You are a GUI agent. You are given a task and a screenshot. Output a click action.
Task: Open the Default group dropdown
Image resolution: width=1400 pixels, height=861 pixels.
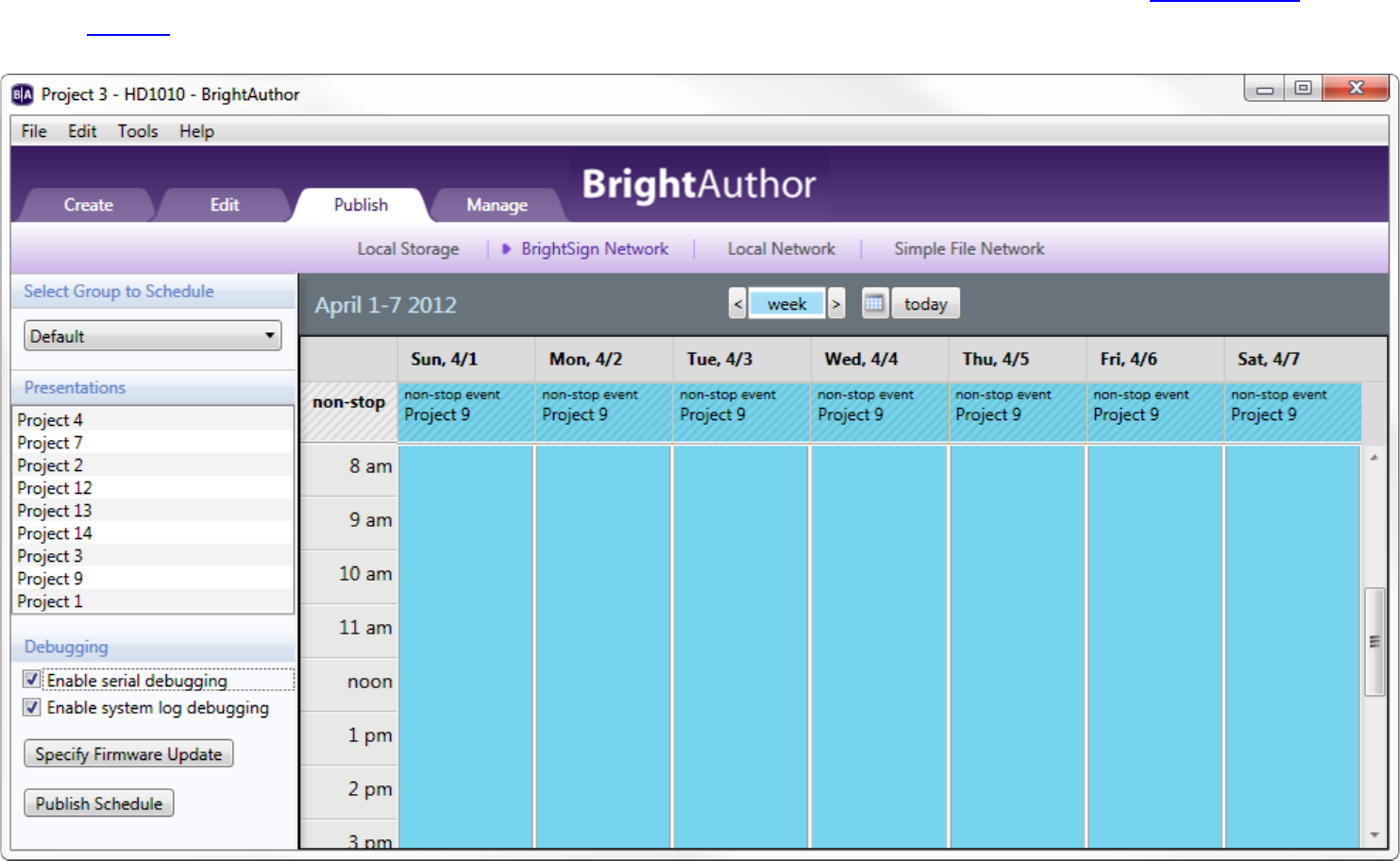[153, 336]
